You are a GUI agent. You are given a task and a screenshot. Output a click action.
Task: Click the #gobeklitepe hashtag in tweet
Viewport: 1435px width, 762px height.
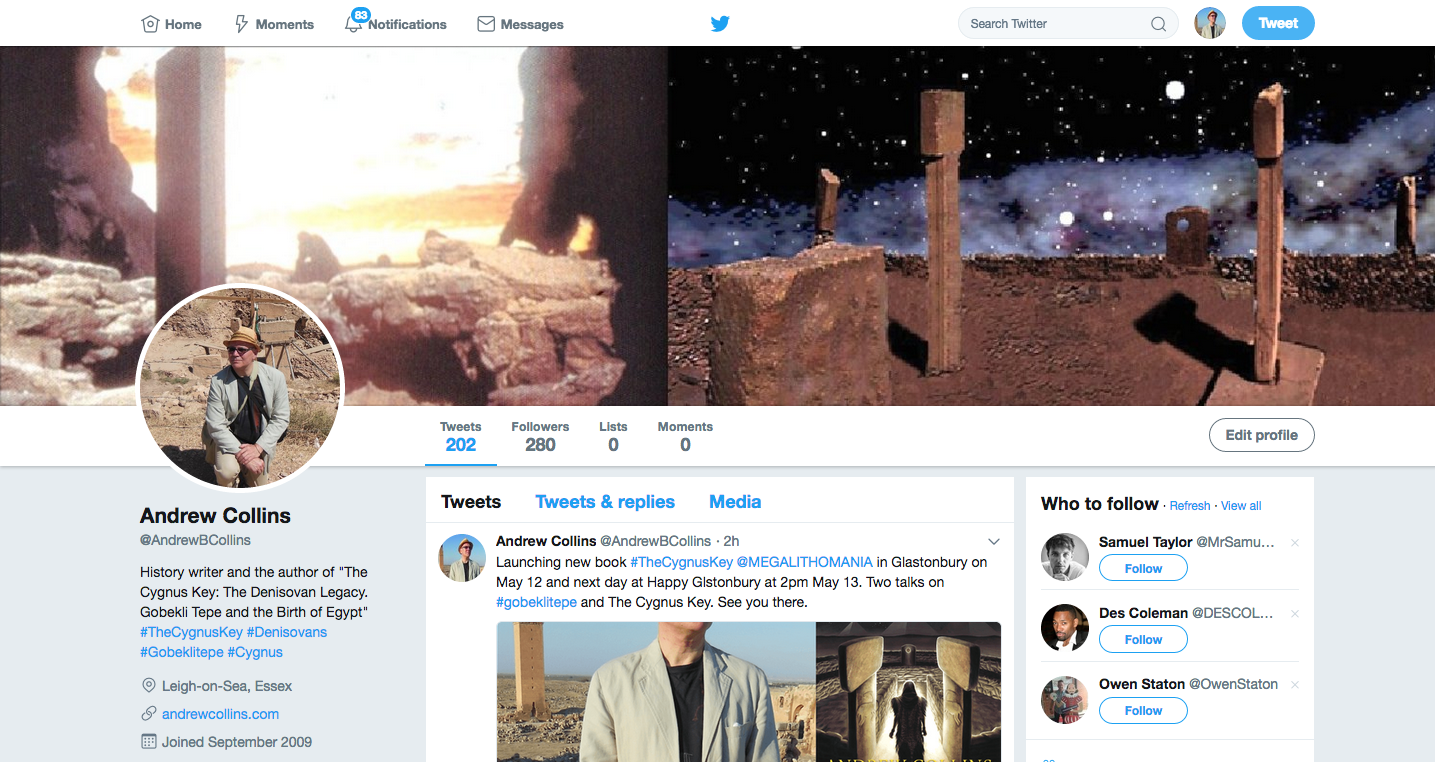536,602
